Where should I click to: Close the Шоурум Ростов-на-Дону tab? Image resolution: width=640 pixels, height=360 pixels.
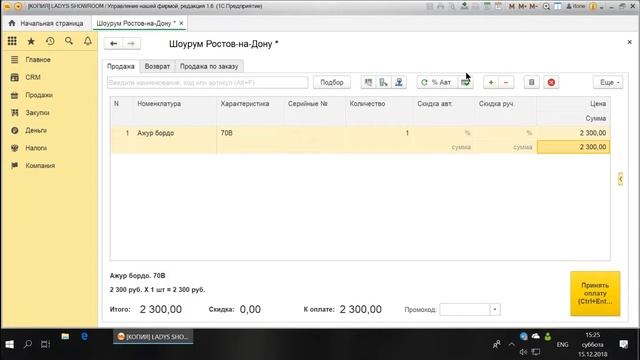(x=181, y=23)
